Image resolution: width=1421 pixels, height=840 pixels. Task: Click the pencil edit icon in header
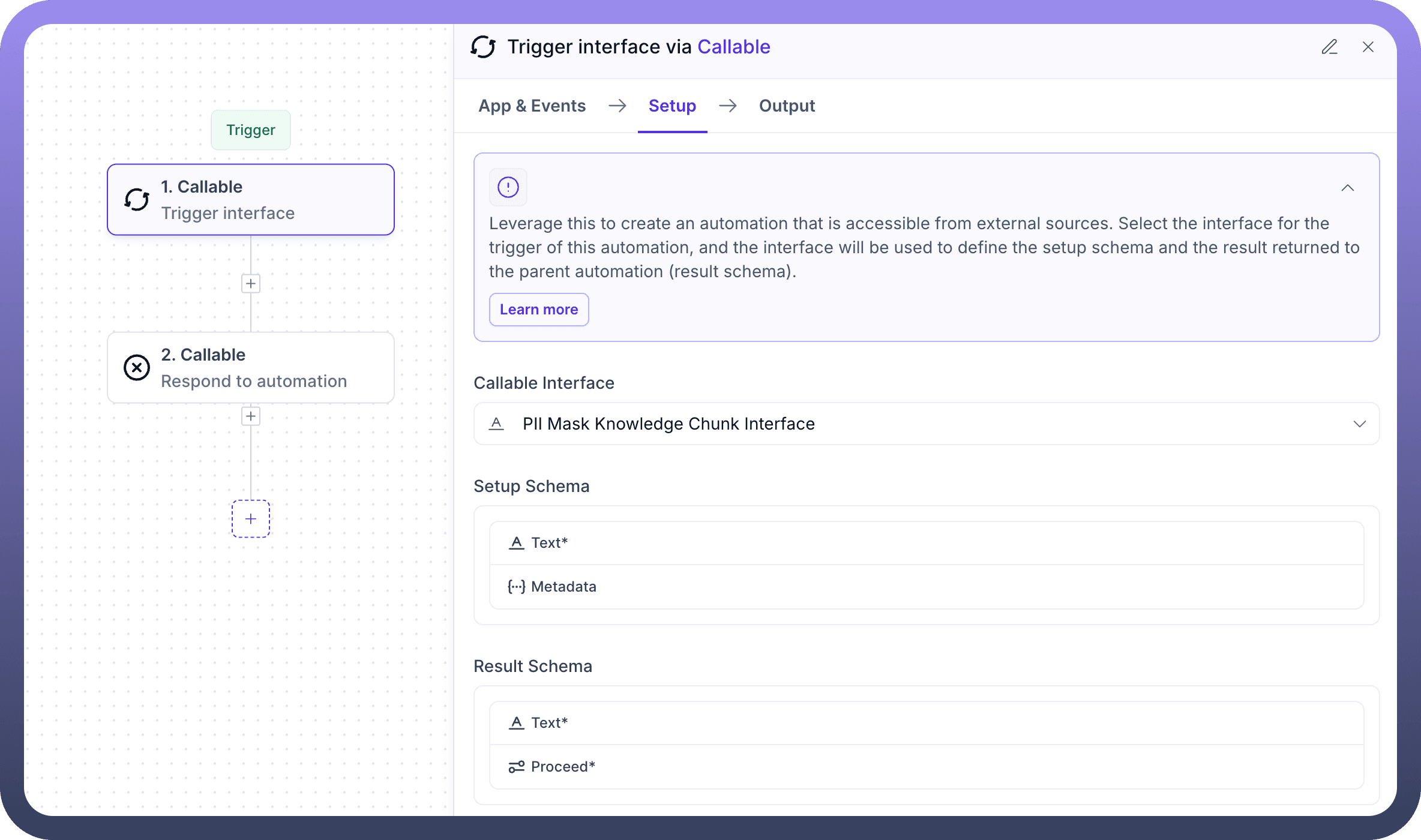pyautogui.click(x=1329, y=47)
